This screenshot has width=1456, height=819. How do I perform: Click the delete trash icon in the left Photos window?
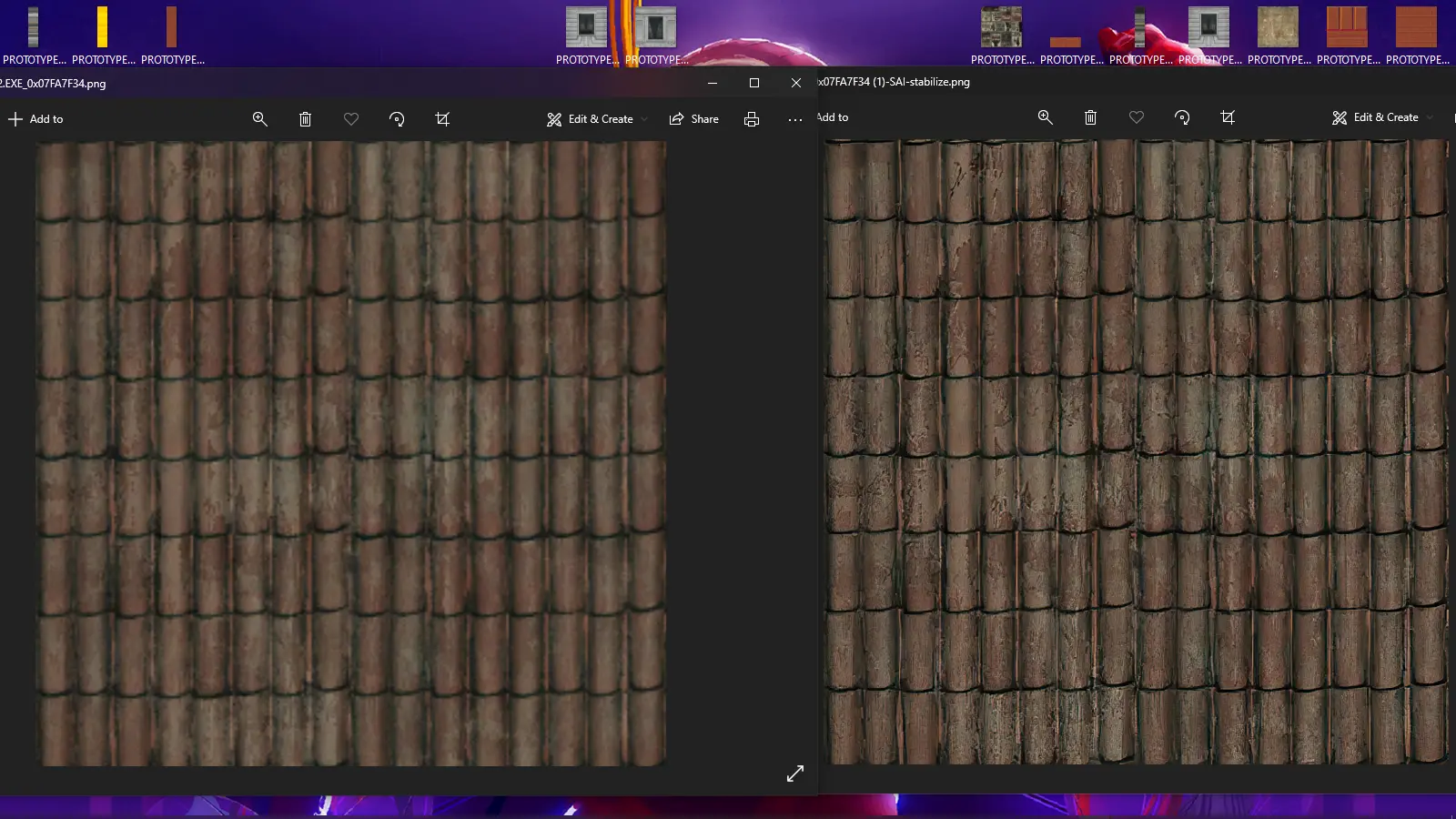306,119
